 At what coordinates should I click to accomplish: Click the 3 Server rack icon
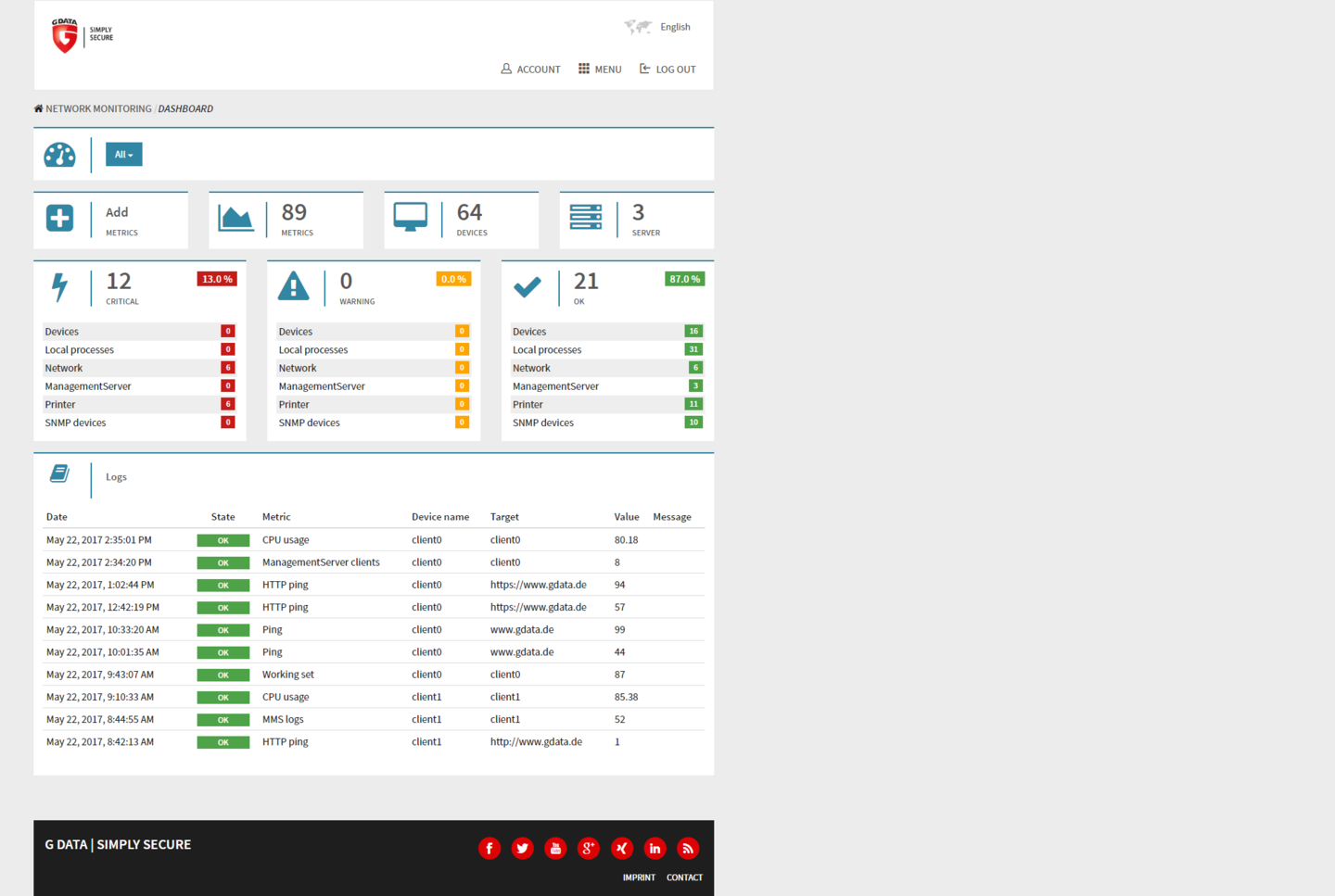[x=586, y=218]
